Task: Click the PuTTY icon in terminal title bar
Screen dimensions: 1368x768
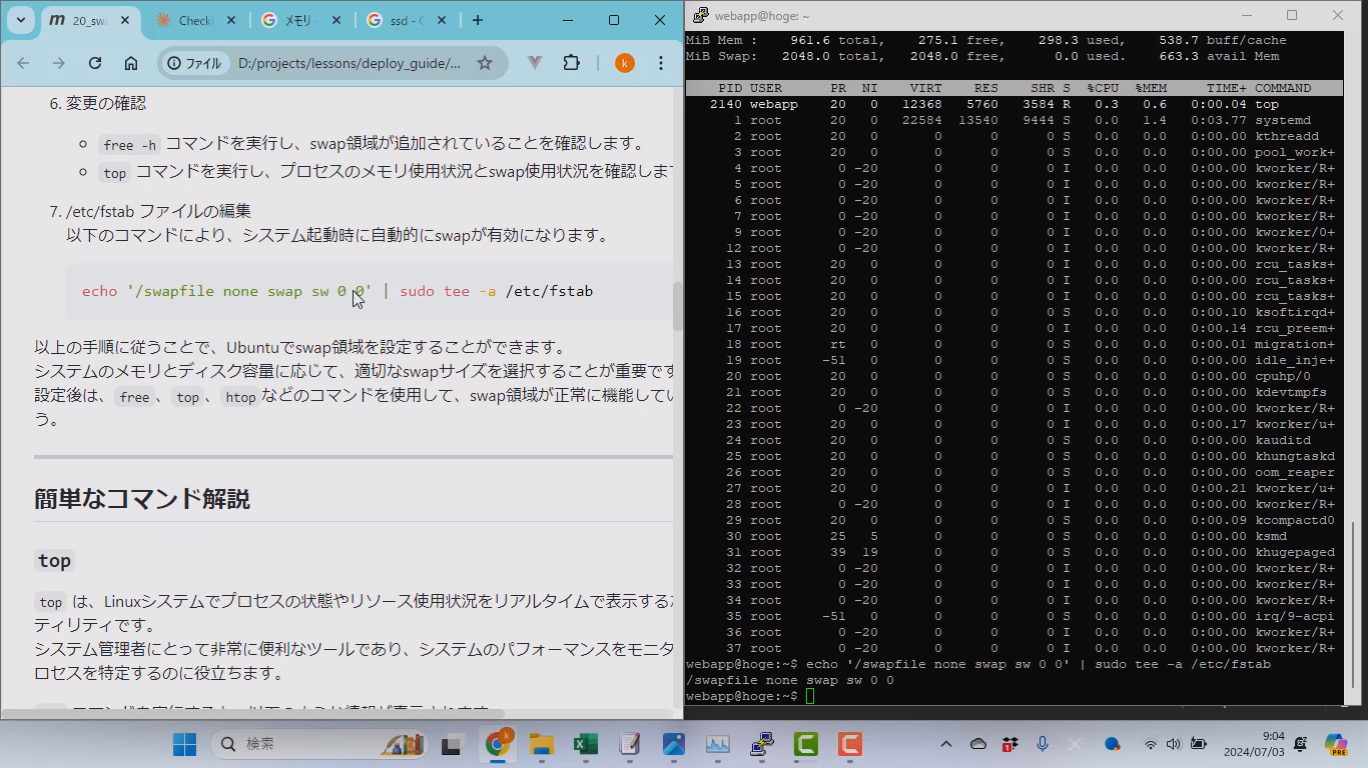Action: click(700, 15)
